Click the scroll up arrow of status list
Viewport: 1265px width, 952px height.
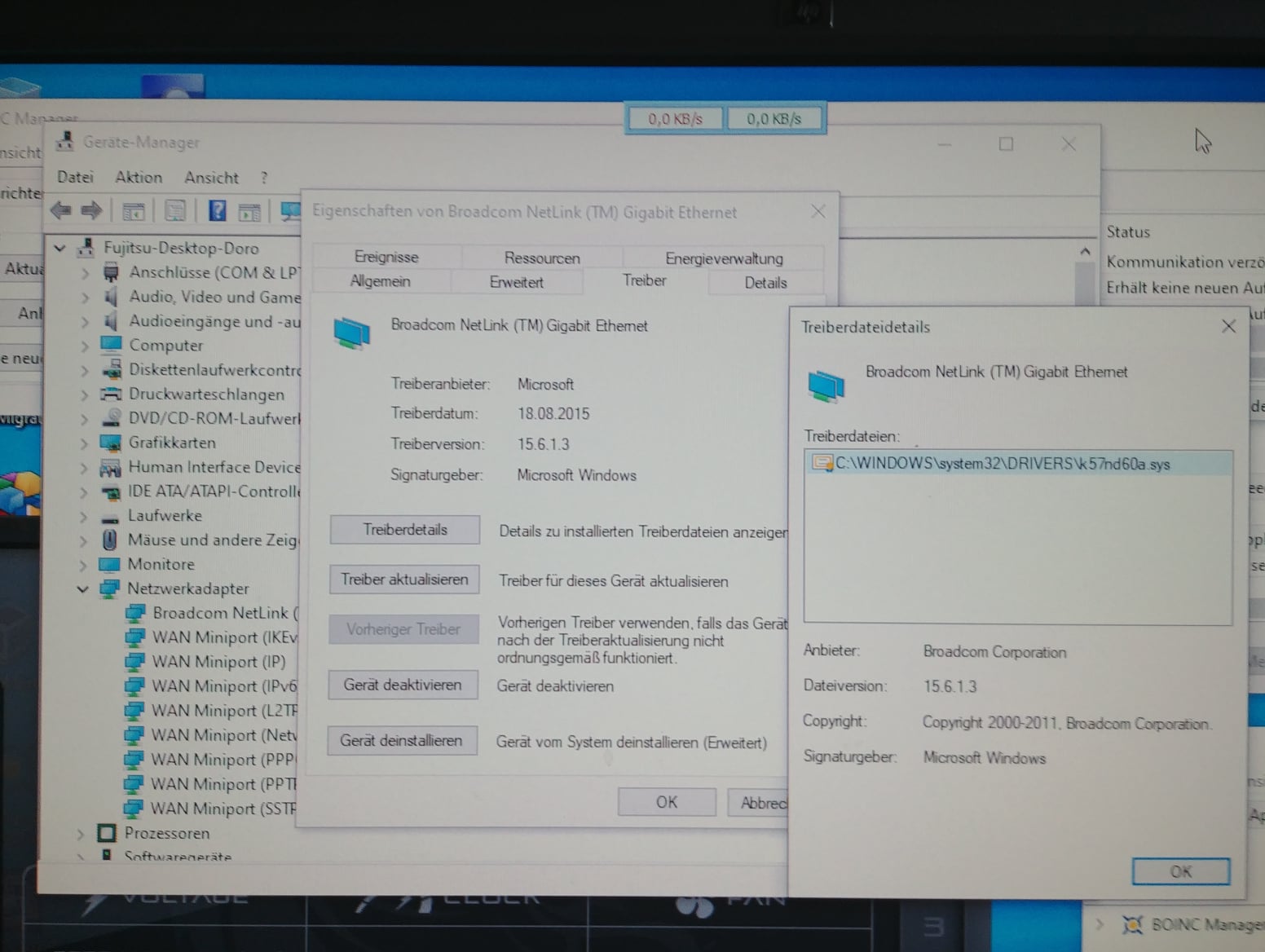pyautogui.click(x=1085, y=252)
